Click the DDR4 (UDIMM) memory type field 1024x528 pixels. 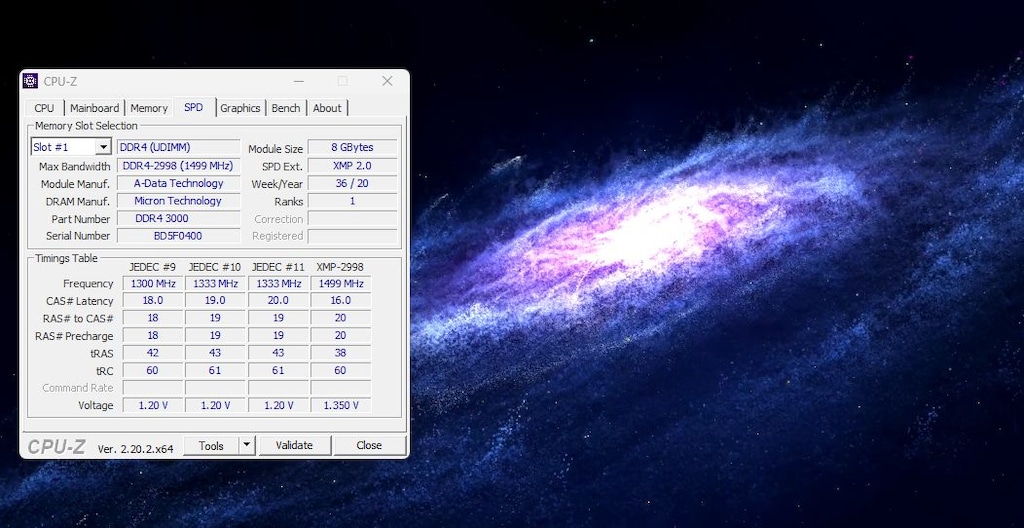pyautogui.click(x=179, y=147)
